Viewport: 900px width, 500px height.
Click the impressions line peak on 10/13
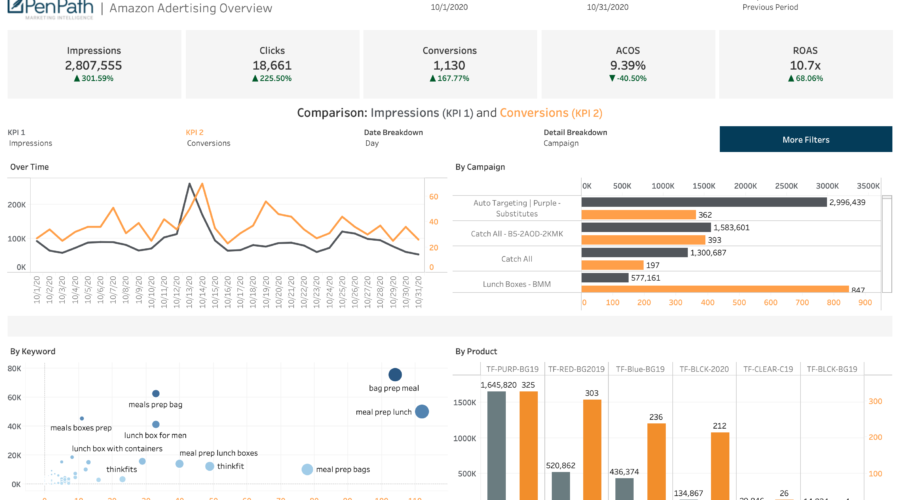point(189,184)
